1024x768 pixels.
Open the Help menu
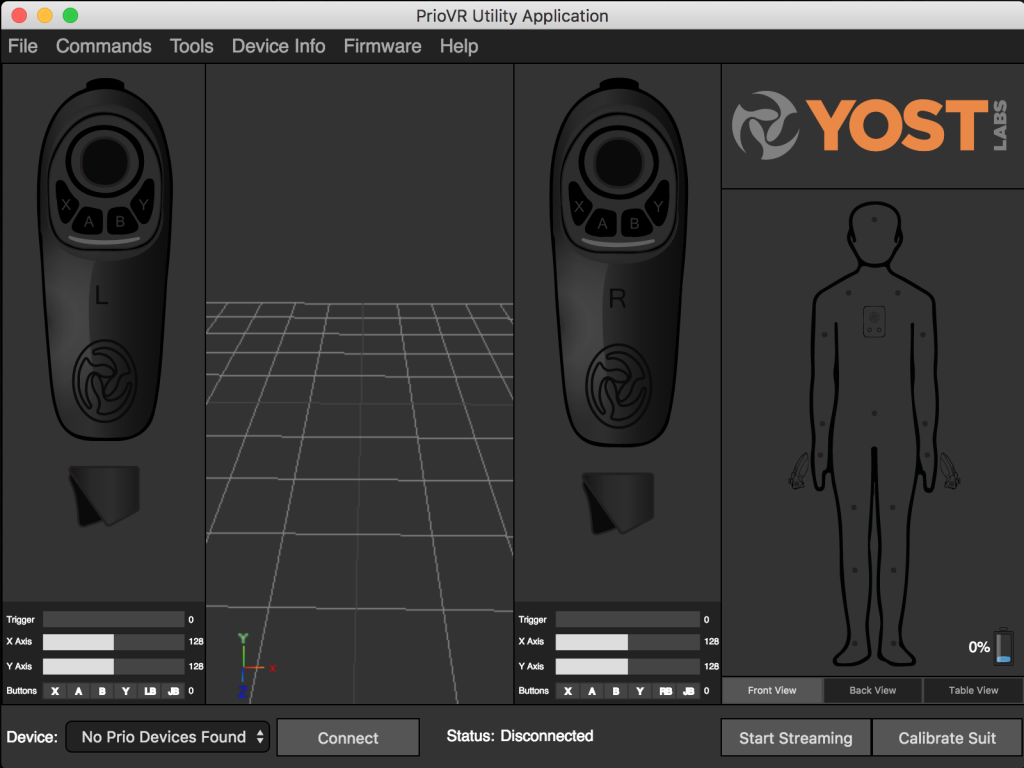[x=459, y=46]
